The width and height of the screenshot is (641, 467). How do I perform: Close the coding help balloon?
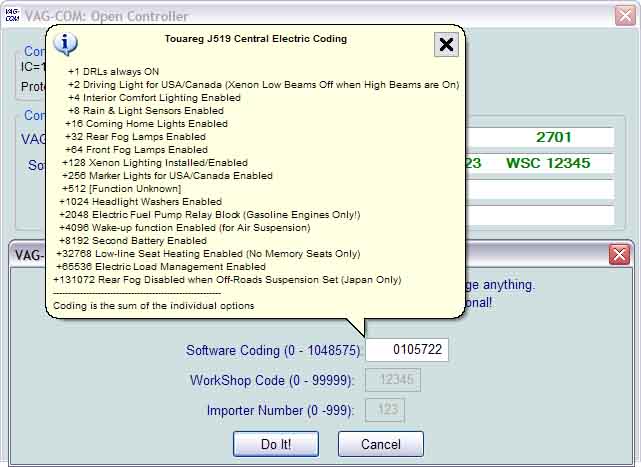[446, 45]
